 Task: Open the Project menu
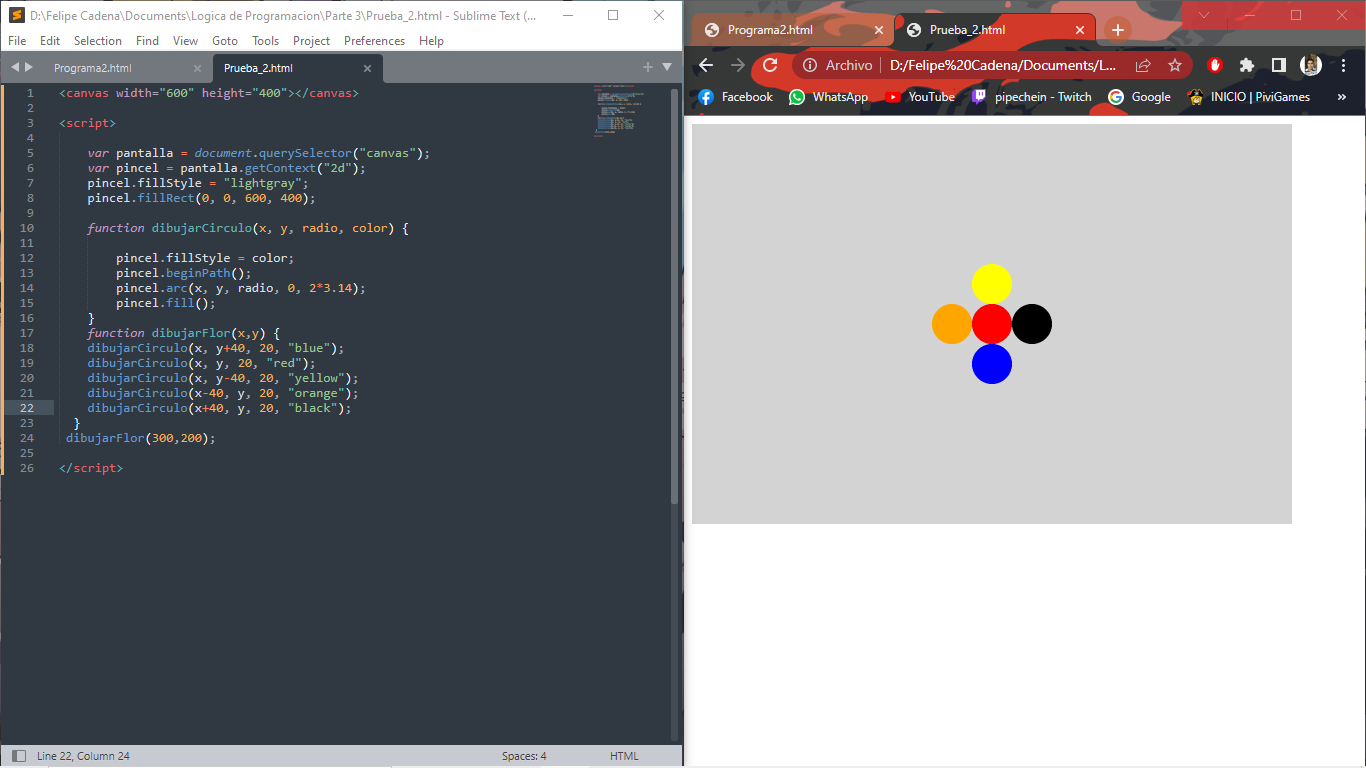[x=312, y=41]
